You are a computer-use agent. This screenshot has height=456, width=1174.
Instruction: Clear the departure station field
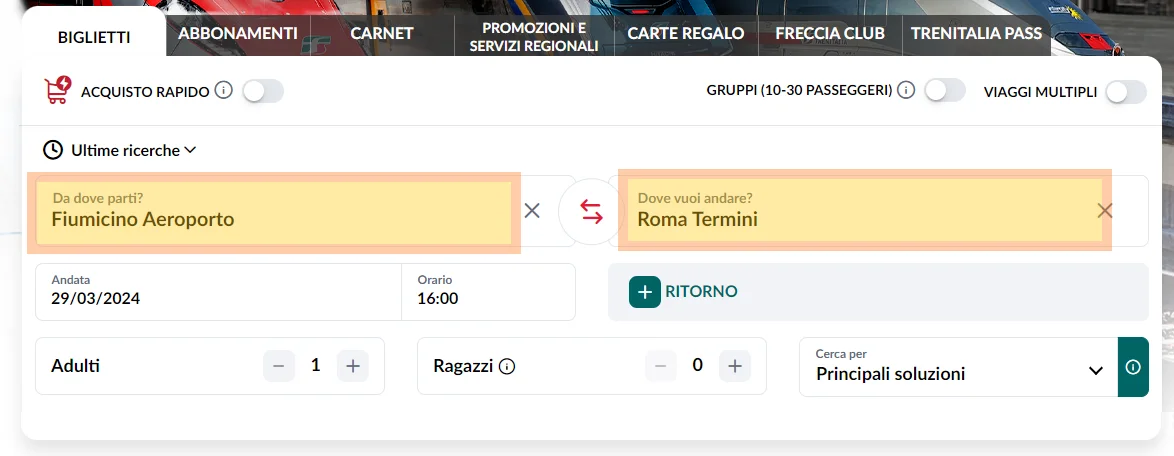(x=532, y=210)
